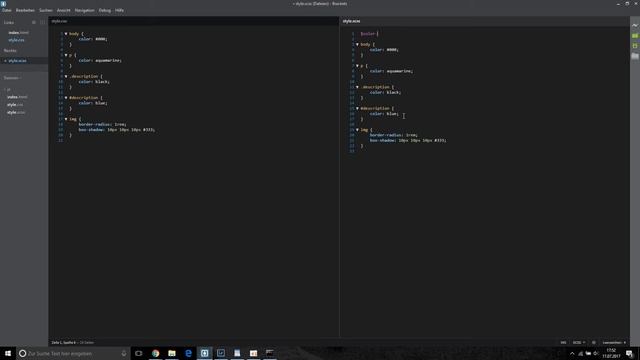Screen dimensions: 640x360
Task: Fold the body rule in left pane
Action: point(66,34)
